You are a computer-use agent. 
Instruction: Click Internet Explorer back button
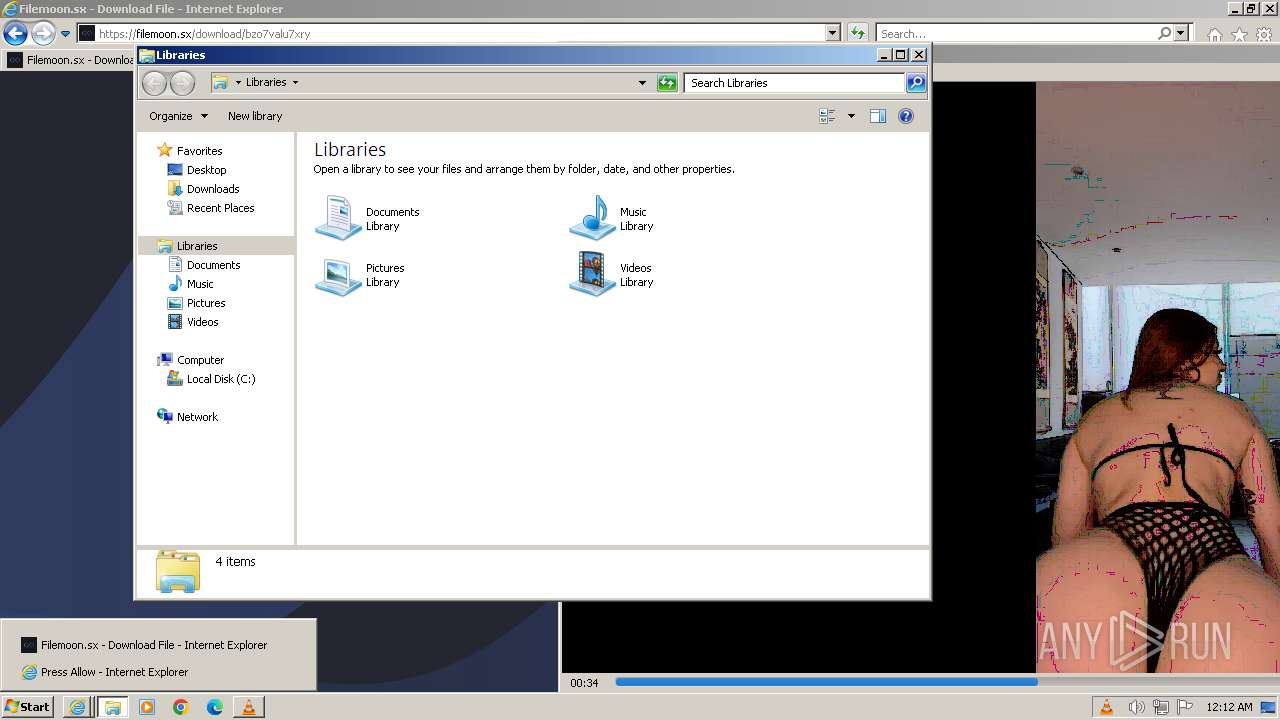pos(15,33)
